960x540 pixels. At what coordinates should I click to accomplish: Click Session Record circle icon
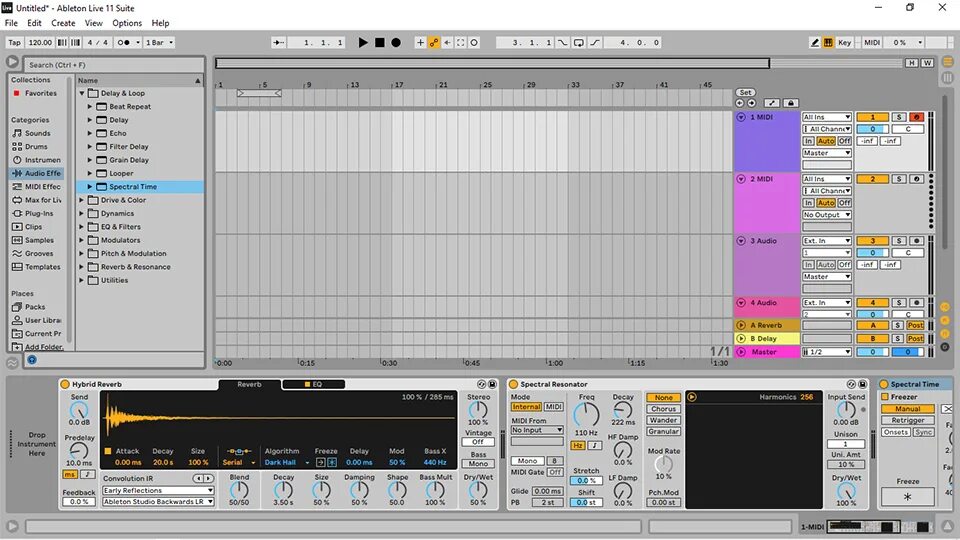coord(474,42)
